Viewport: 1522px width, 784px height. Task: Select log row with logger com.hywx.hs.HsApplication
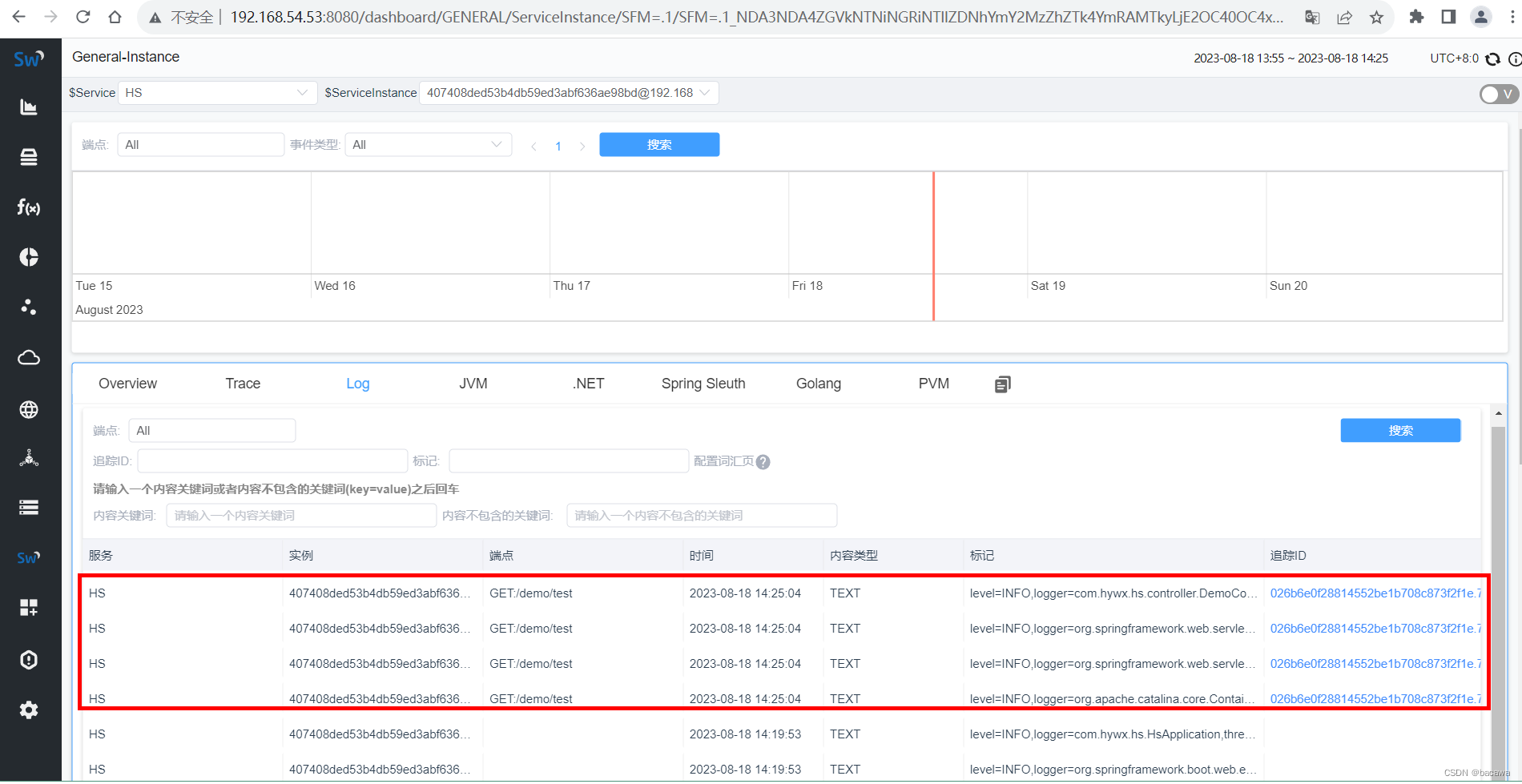pyautogui.click(x=783, y=734)
